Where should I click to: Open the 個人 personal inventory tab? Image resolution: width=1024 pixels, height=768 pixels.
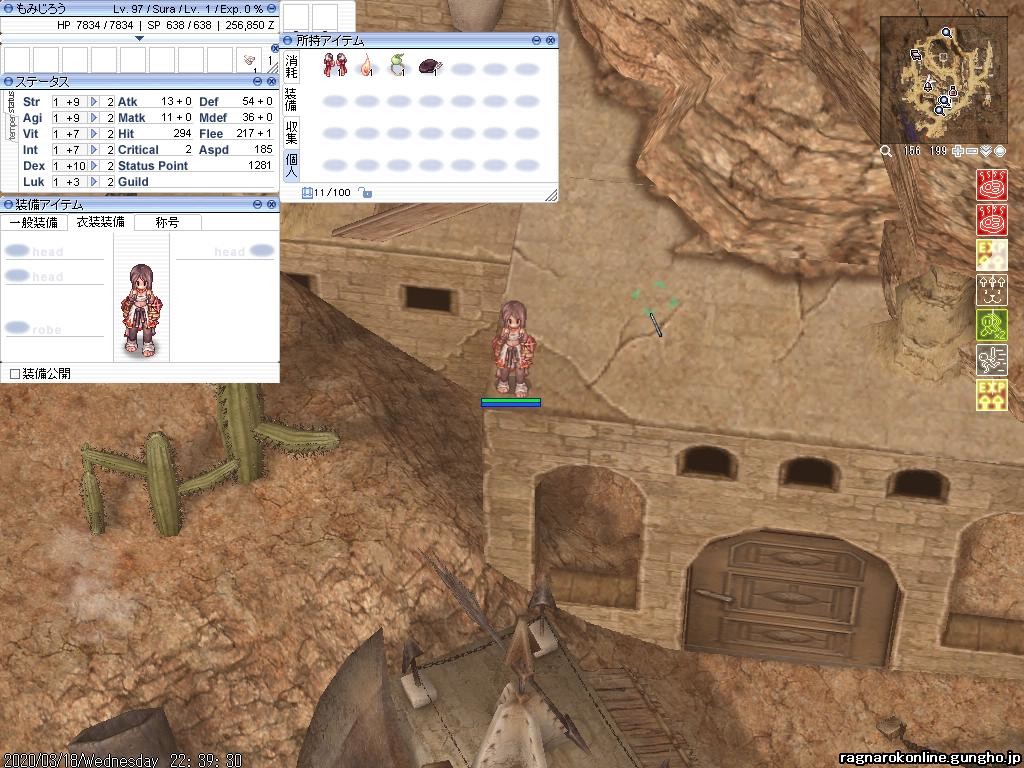click(291, 165)
